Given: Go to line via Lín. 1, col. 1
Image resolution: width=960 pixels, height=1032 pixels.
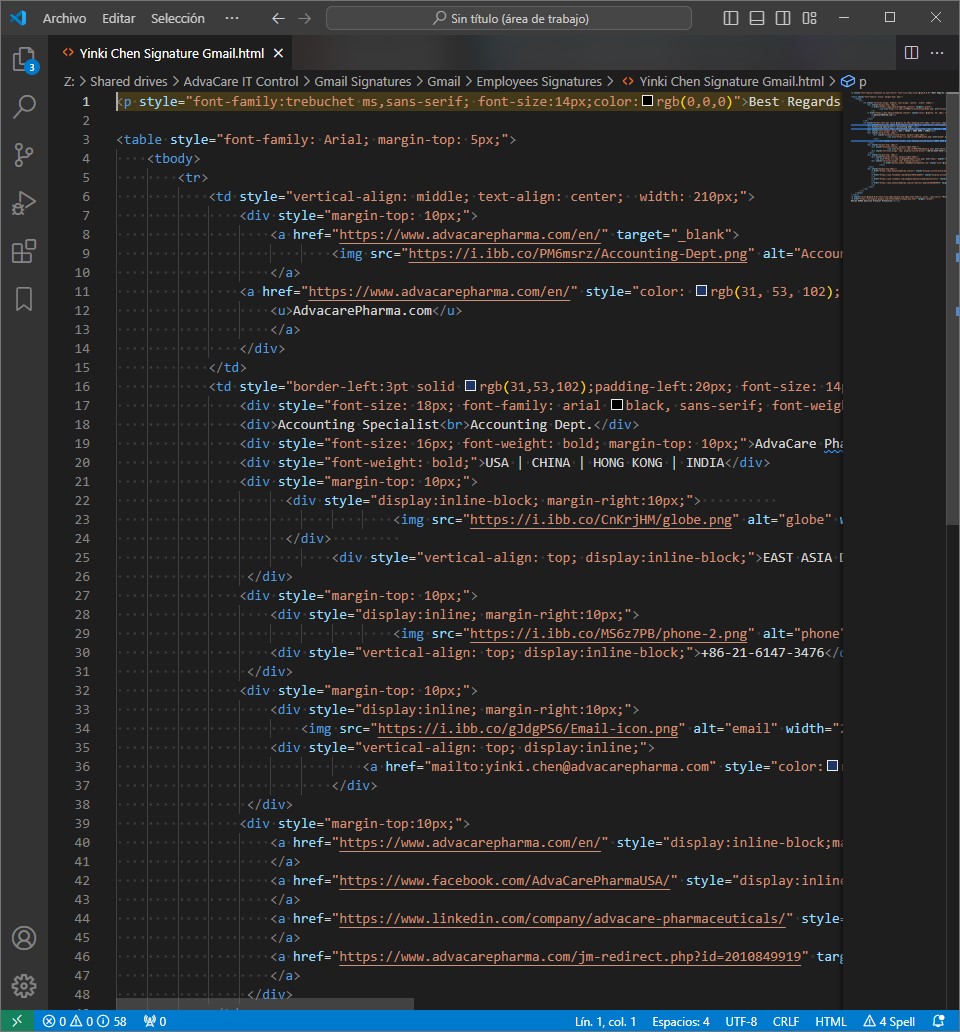Looking at the screenshot, I should (605, 1021).
